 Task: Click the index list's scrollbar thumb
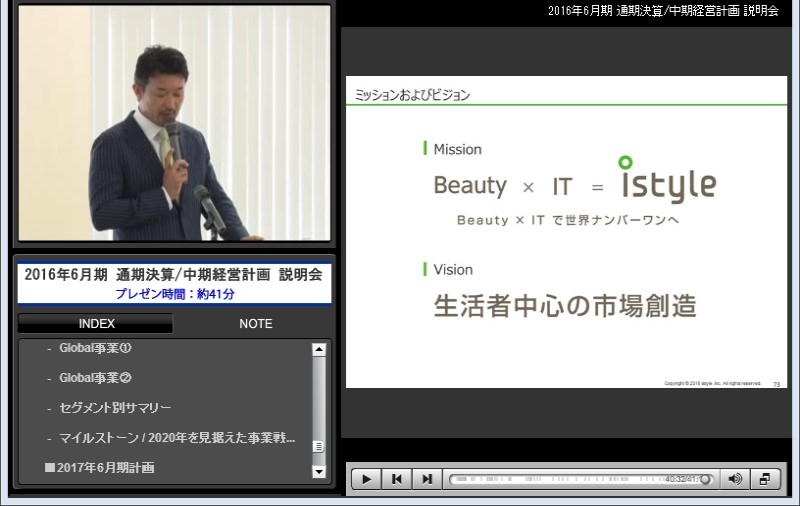[319, 446]
